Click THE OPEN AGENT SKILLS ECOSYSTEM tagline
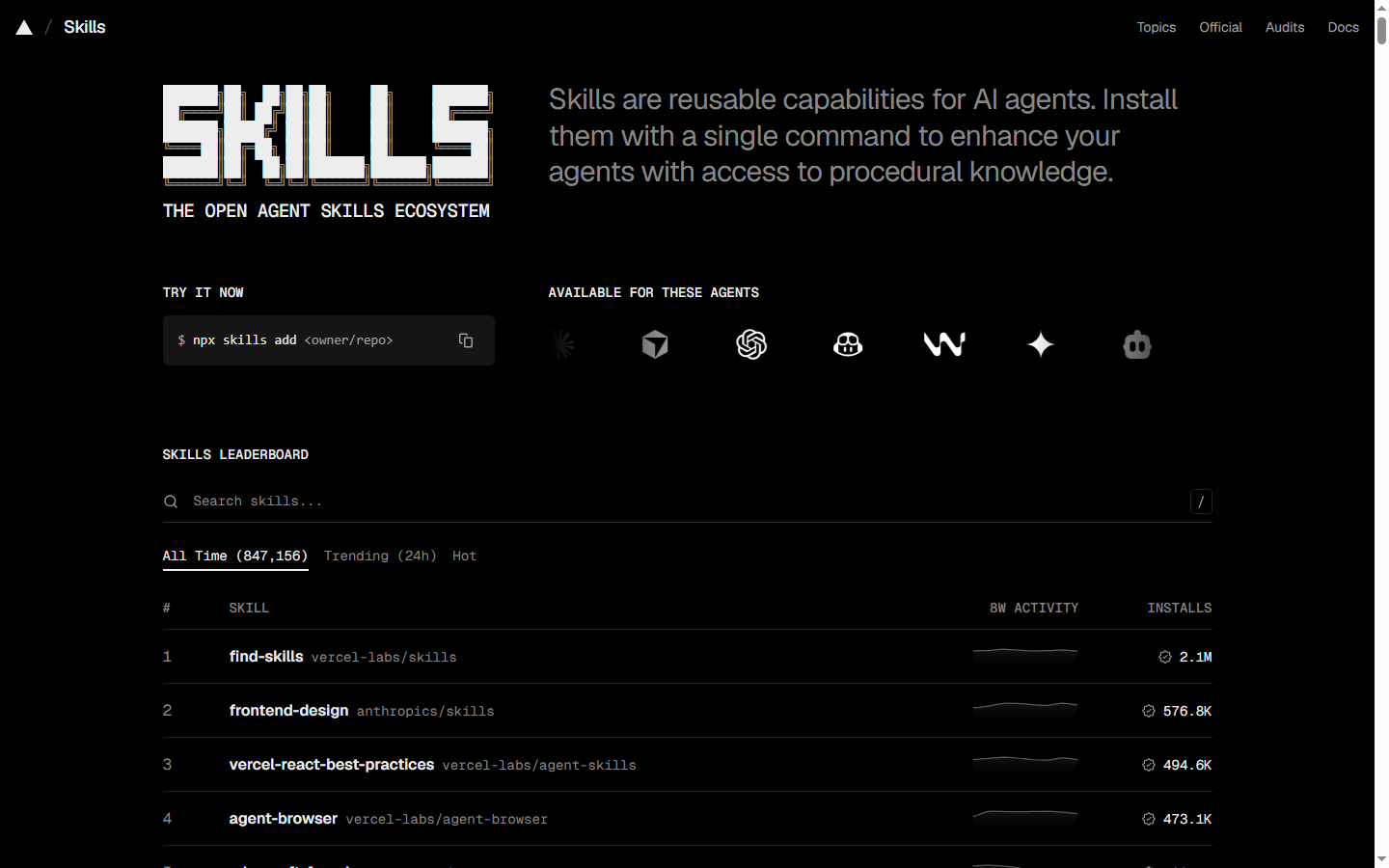1389x868 pixels. [x=326, y=210]
